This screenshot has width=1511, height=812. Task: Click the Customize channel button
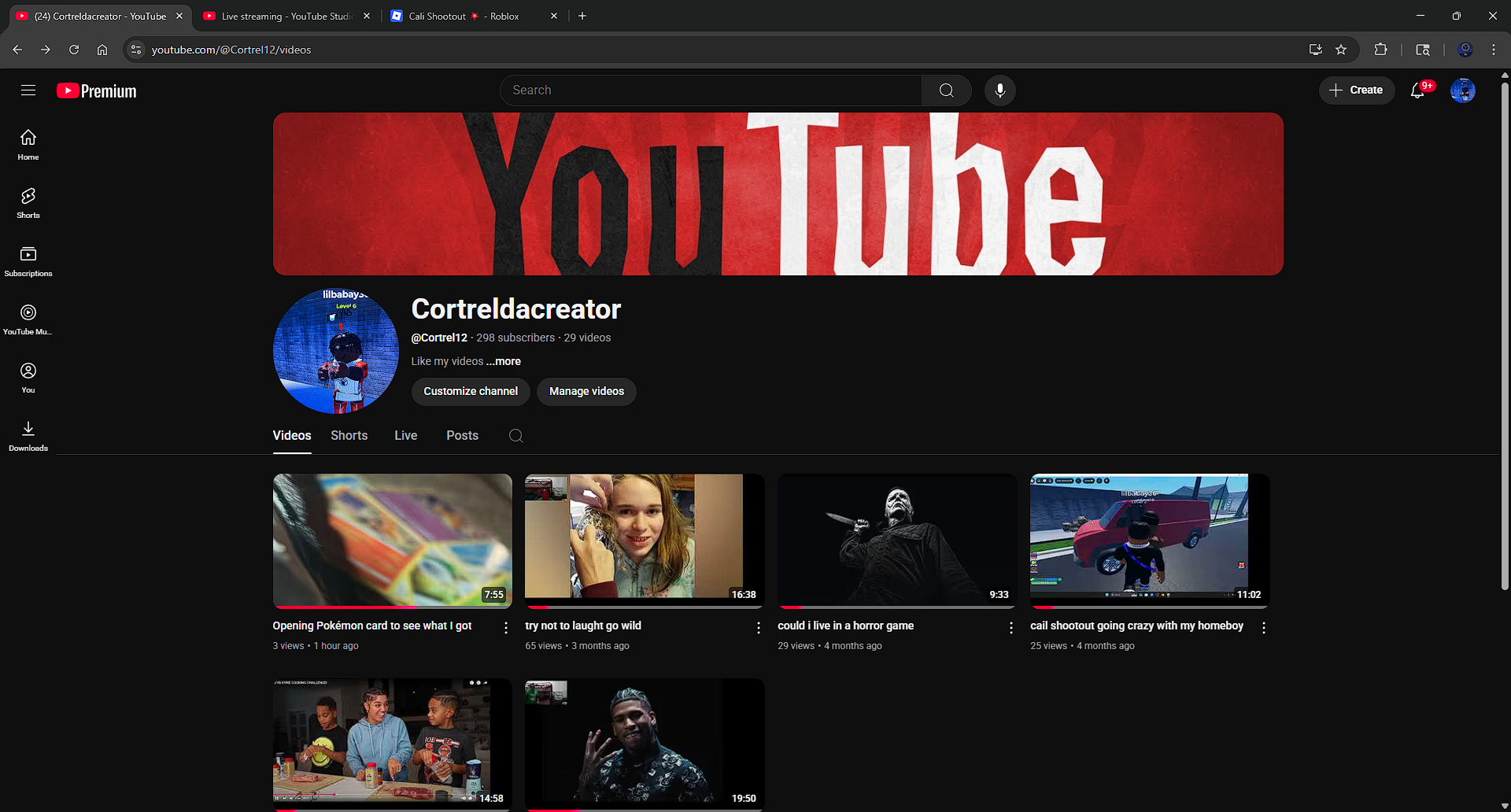coord(471,391)
